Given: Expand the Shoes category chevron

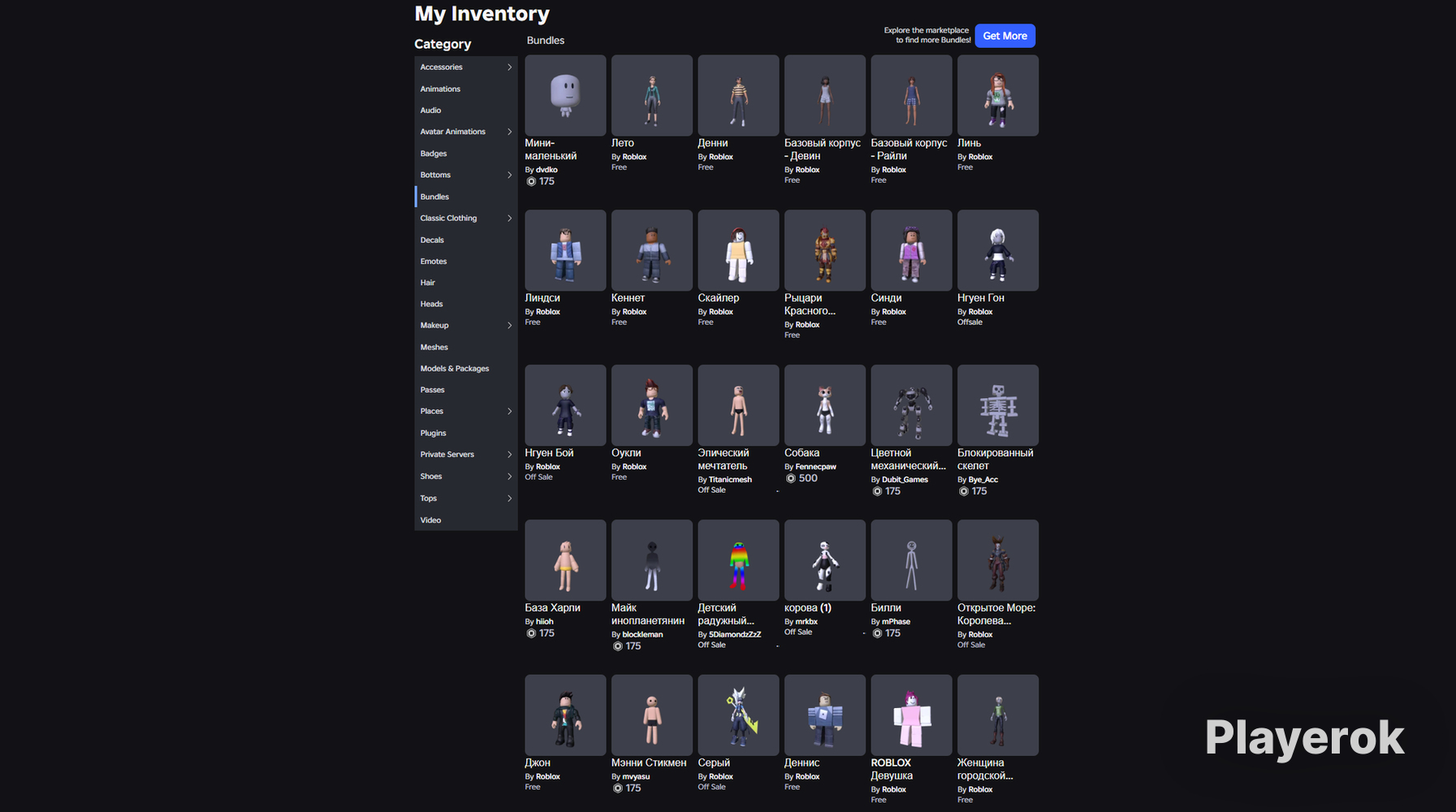Looking at the screenshot, I should (509, 477).
